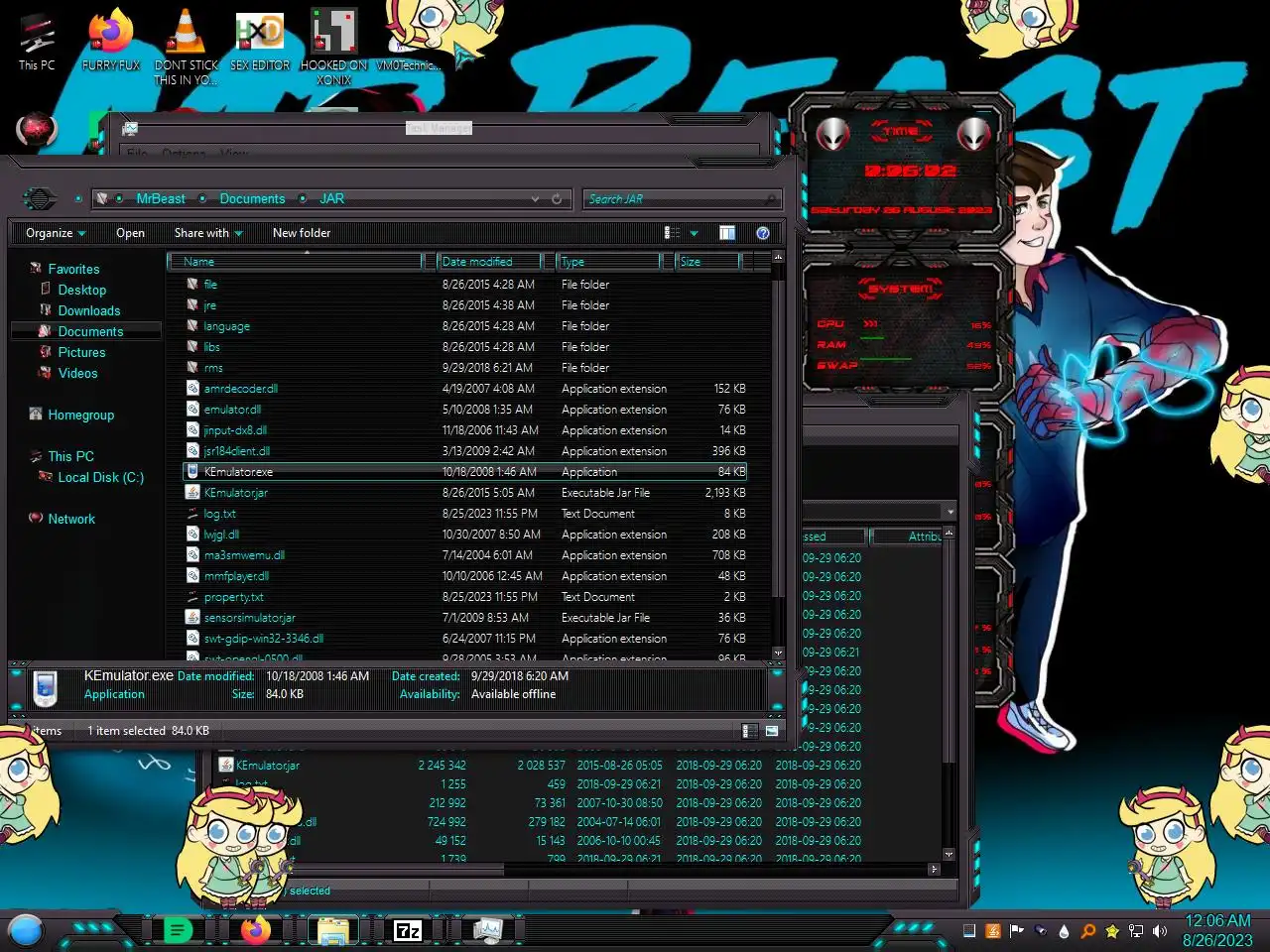Select Homegroup in the navigation pane
The width and height of the screenshot is (1270, 952).
point(80,415)
